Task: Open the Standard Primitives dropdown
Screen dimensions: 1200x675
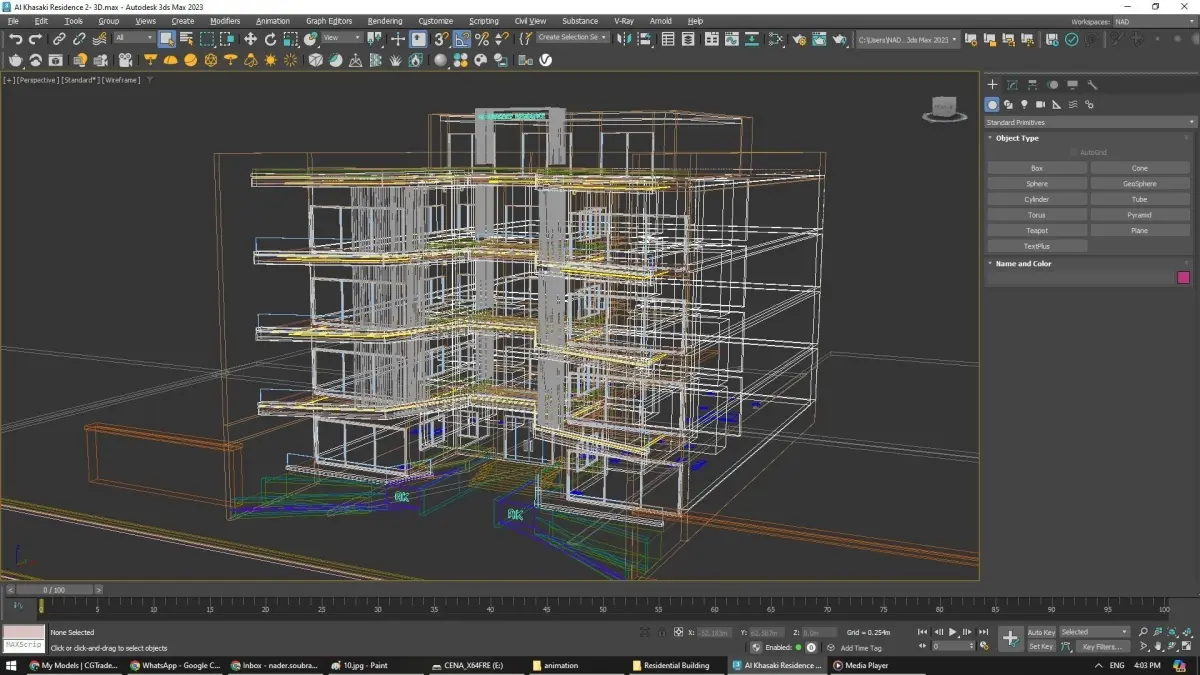Action: [x=1089, y=122]
